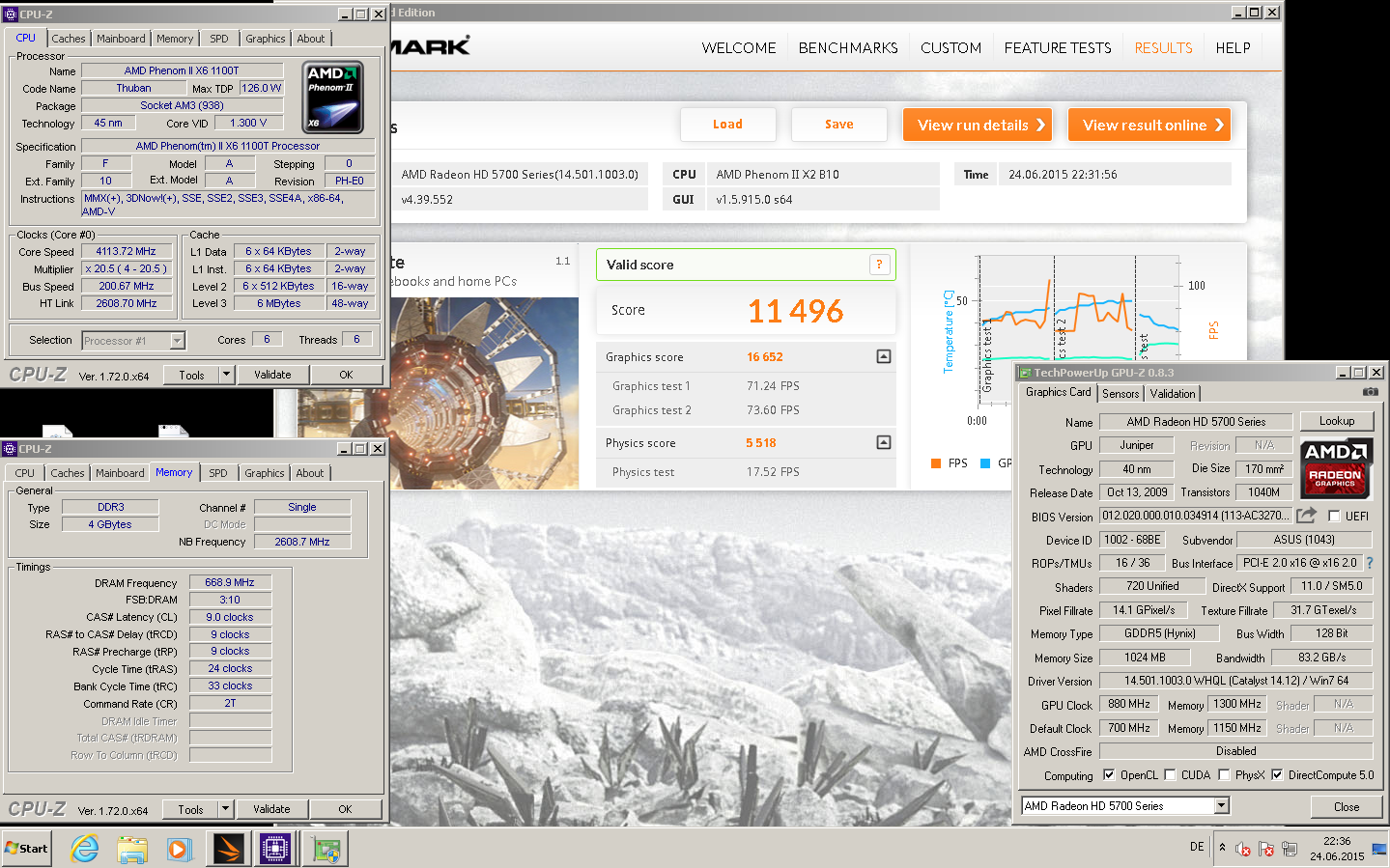The height and width of the screenshot is (868, 1390).
Task: Click the GPU-Z screenshot camera icon
Action: [x=1370, y=392]
